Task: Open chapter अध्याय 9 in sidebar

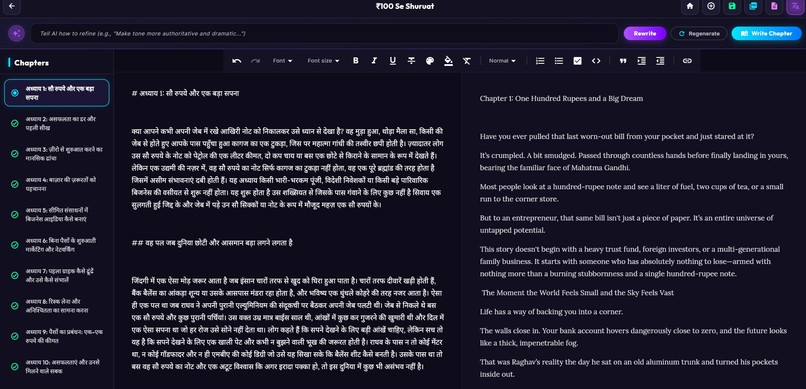Action: [57, 336]
